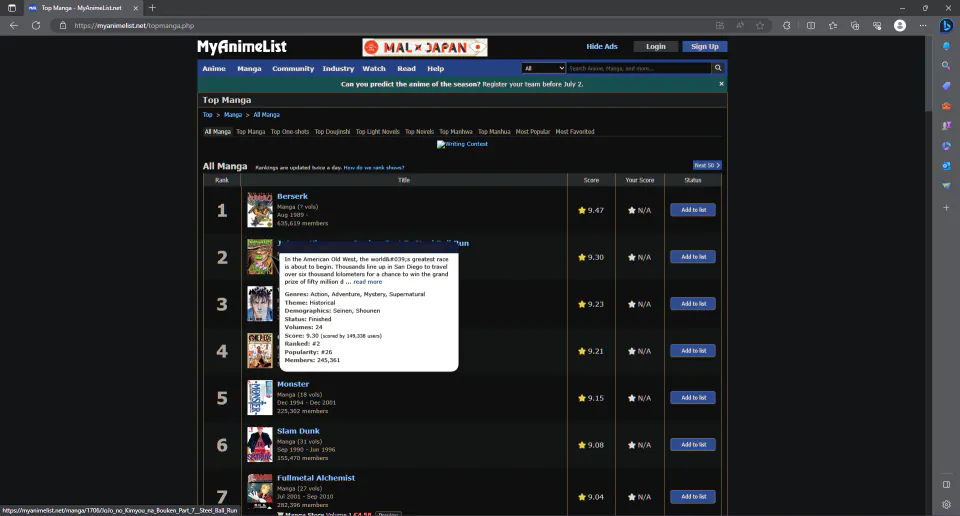Go back to previous page
Image resolution: width=960 pixels, height=516 pixels.
click(x=13, y=26)
